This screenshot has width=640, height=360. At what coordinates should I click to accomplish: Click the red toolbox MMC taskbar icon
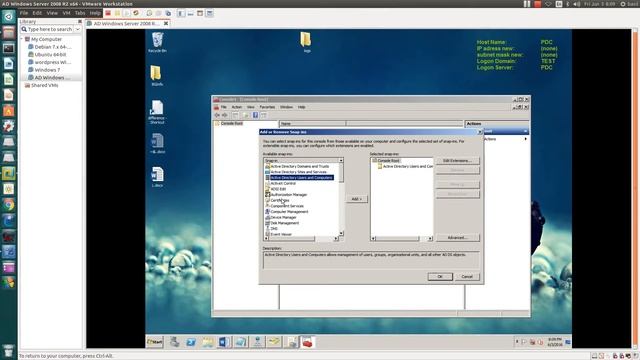pos(307,342)
